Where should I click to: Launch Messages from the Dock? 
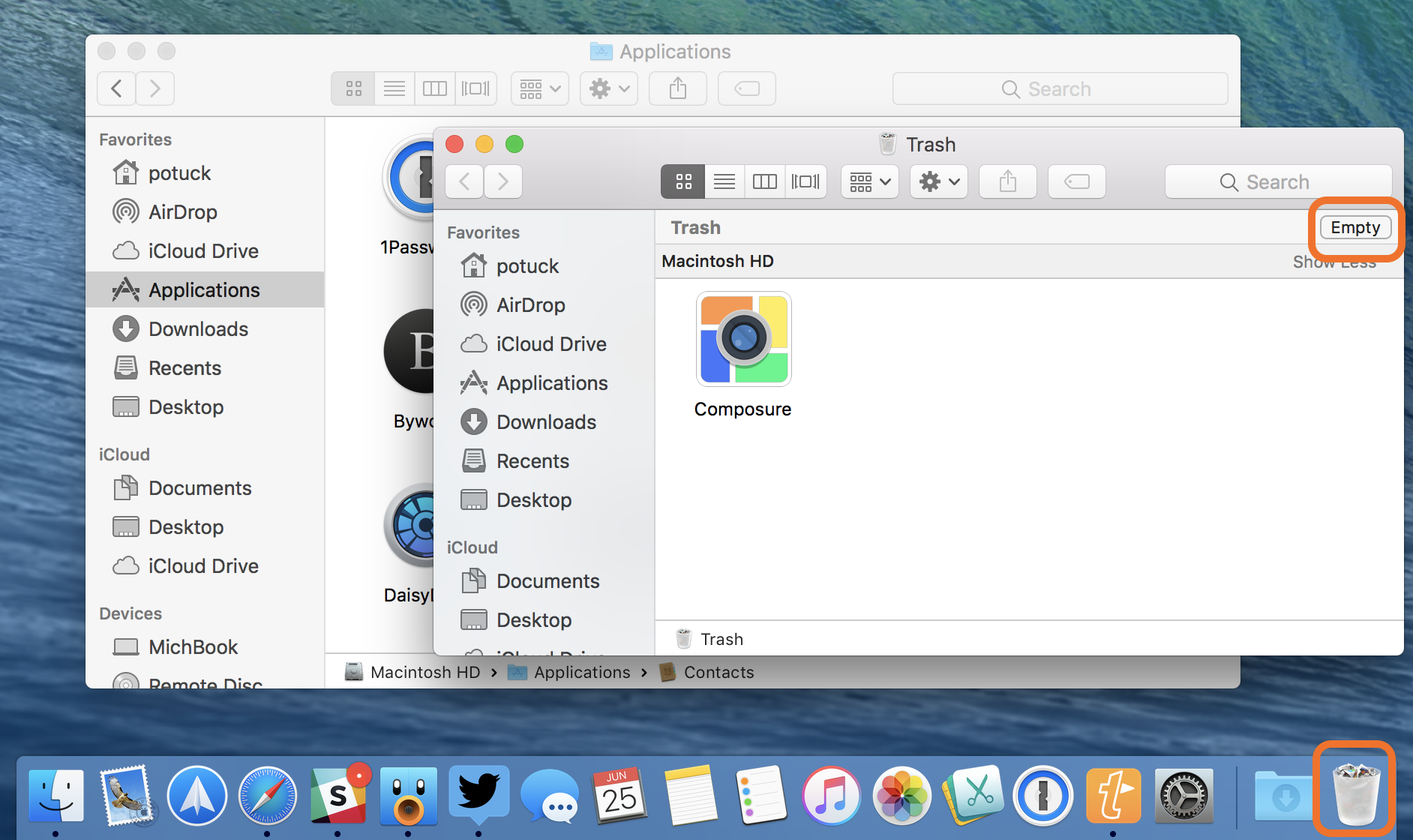coord(550,795)
